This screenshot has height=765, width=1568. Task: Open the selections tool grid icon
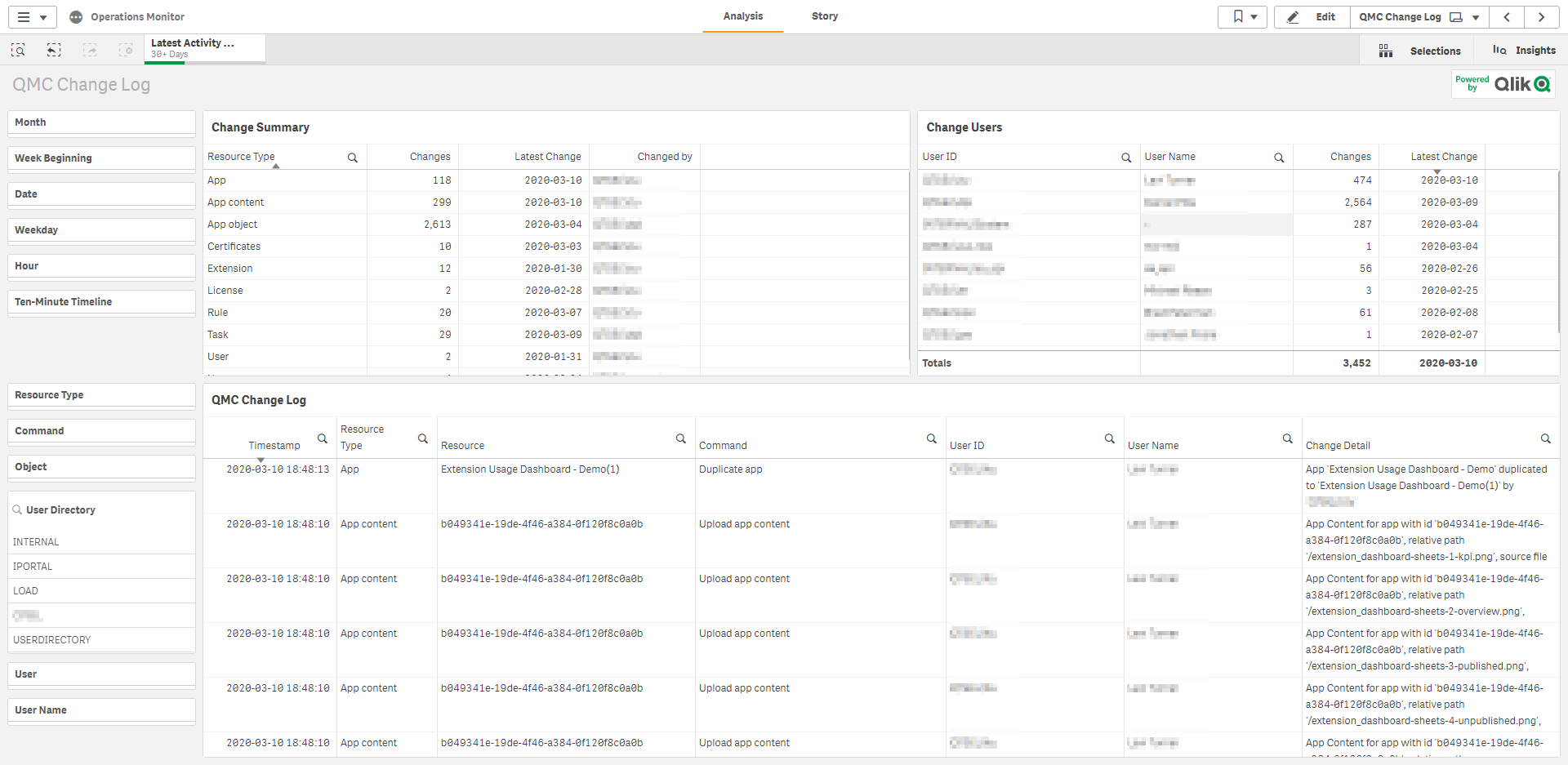(x=1386, y=51)
